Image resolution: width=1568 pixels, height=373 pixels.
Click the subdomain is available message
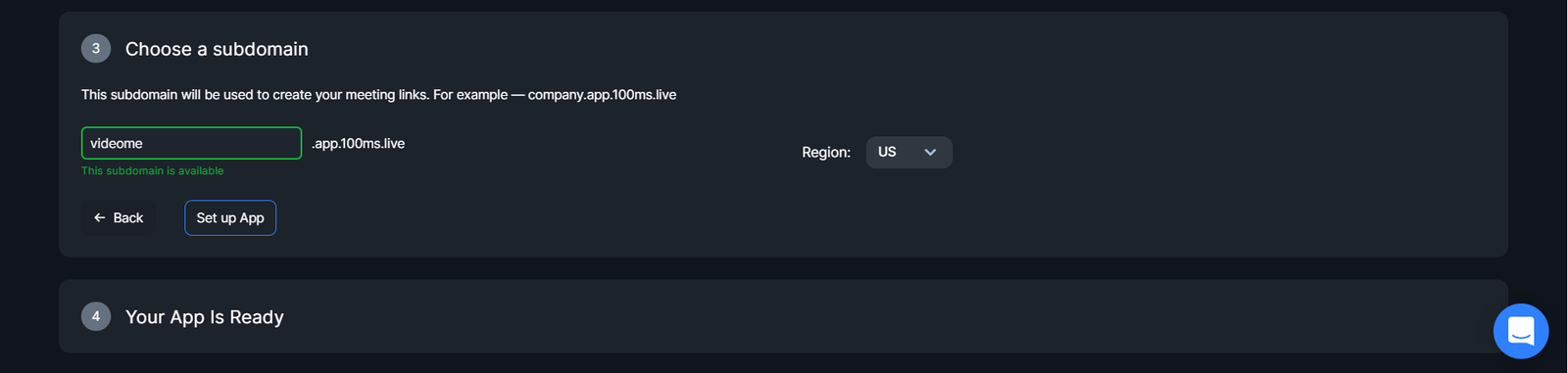152,170
